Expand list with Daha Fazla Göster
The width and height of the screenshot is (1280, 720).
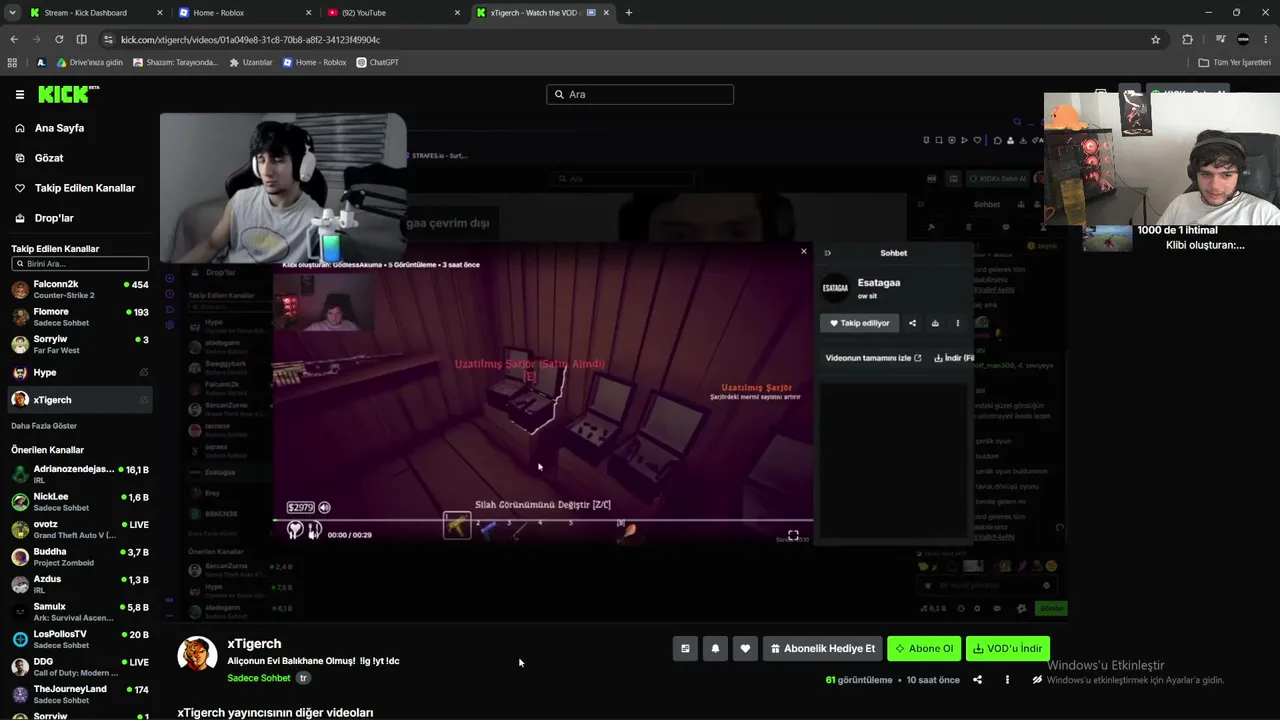44,426
